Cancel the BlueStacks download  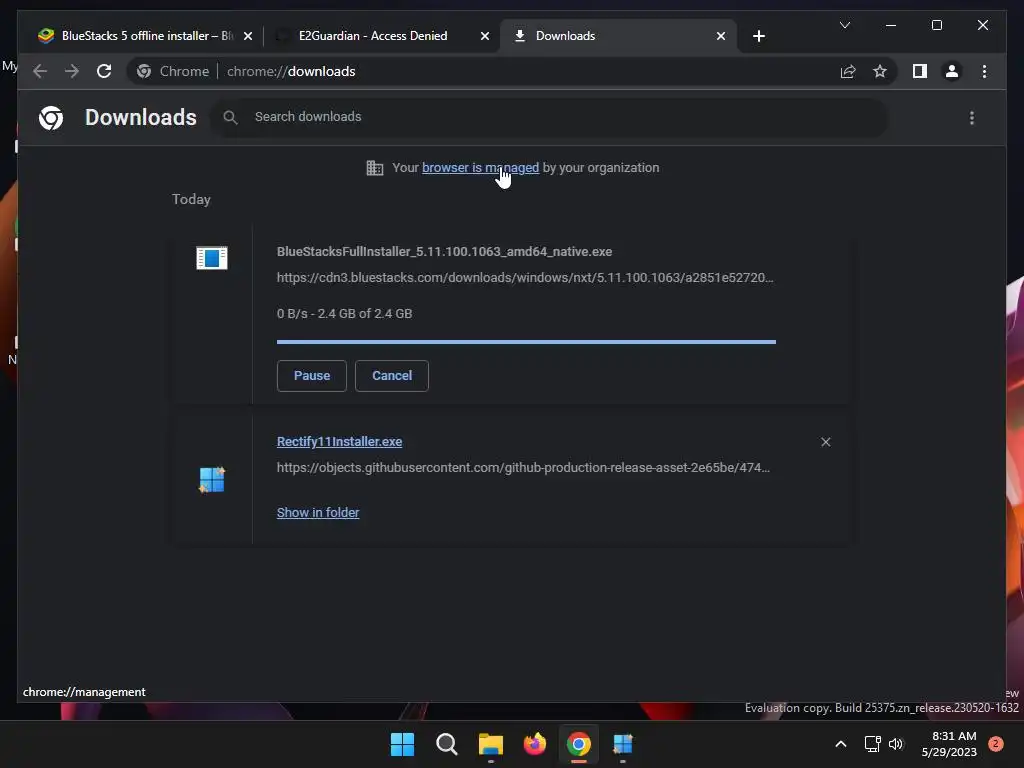392,376
